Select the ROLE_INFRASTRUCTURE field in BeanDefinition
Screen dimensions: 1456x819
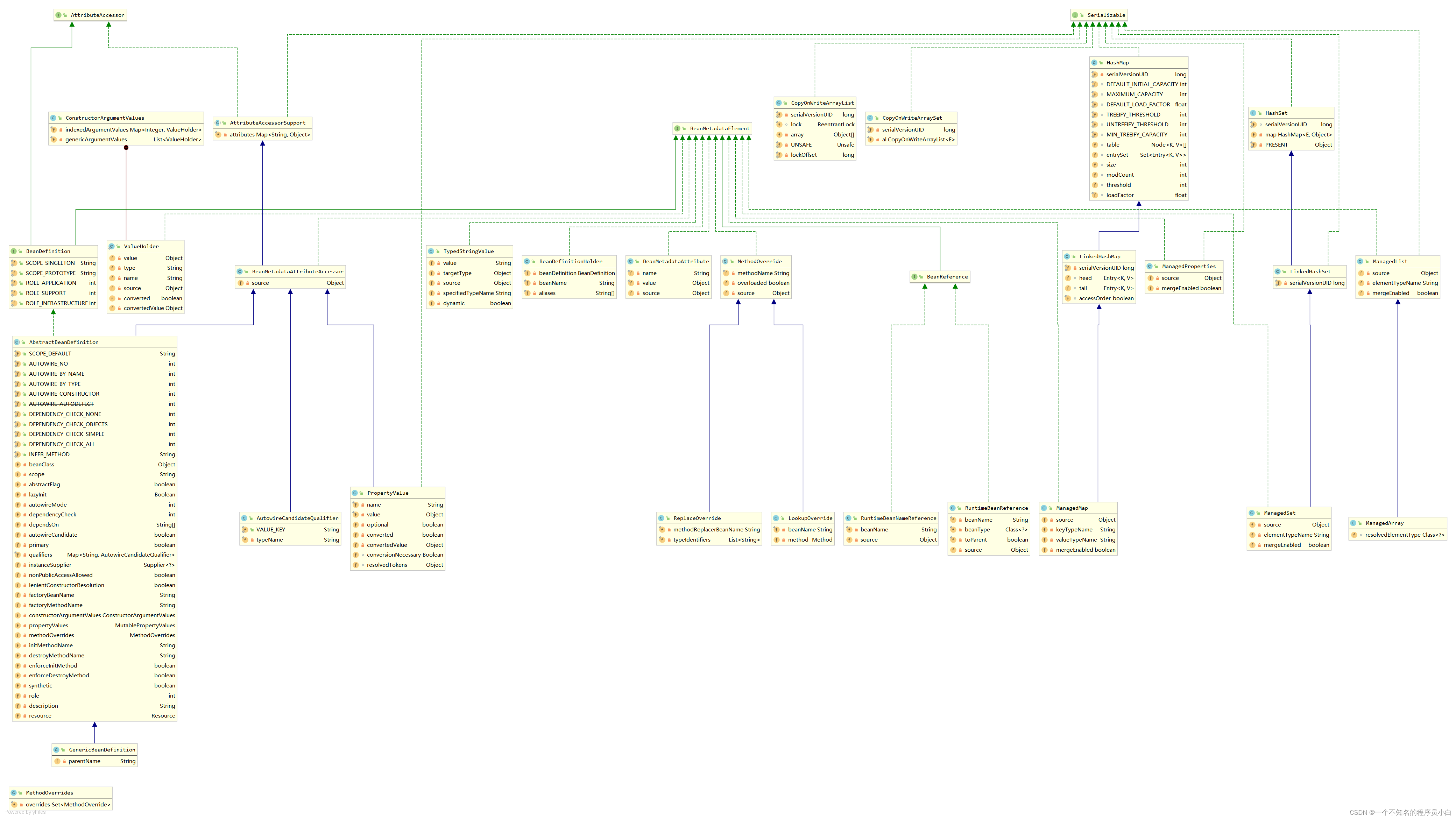click(54, 304)
